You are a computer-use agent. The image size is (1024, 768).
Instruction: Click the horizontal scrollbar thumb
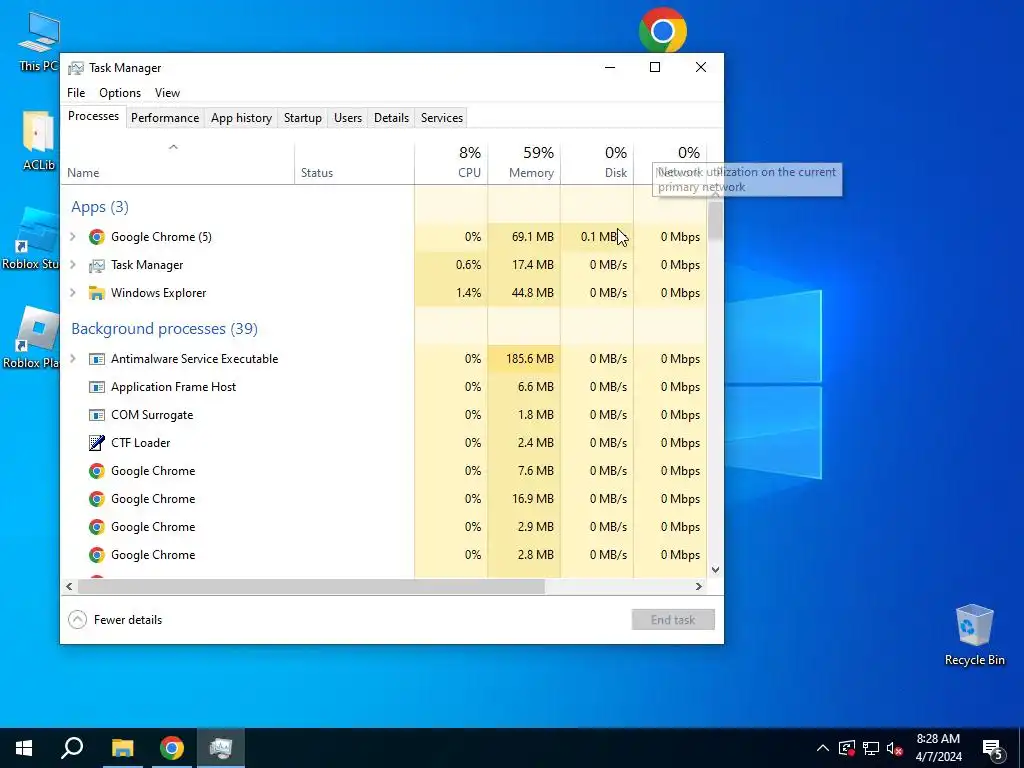311,586
